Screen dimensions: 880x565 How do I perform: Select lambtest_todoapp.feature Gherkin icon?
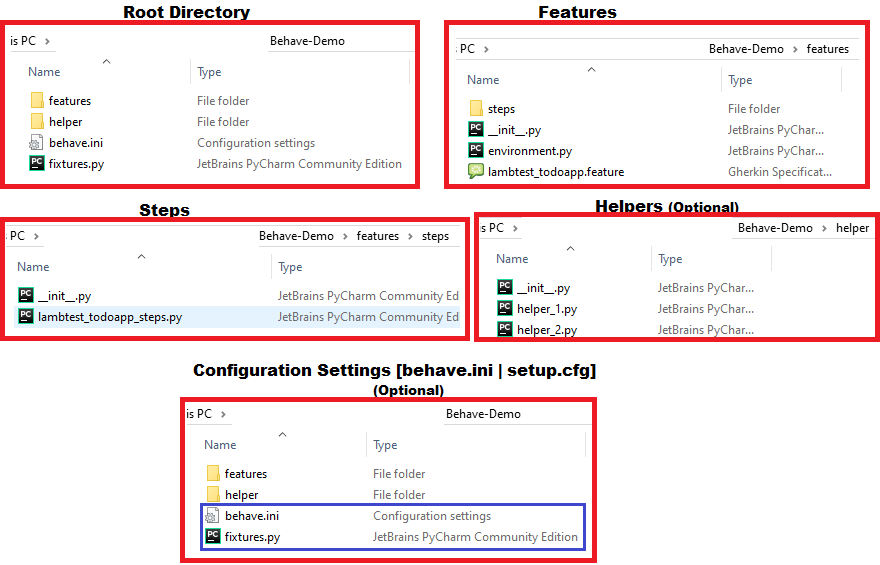(x=476, y=171)
